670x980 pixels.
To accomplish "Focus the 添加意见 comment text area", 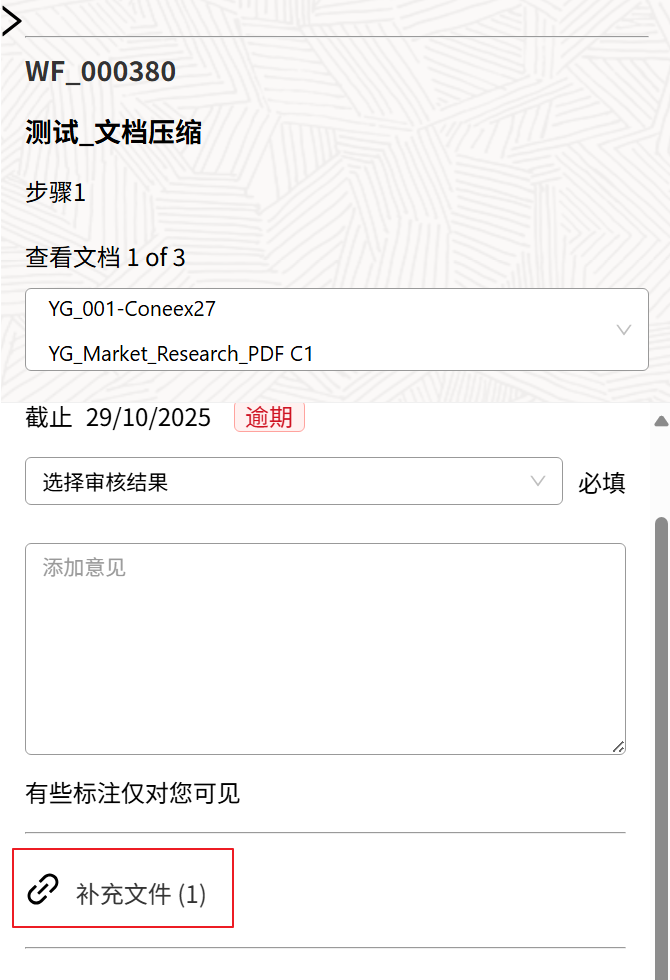I will click(325, 648).
